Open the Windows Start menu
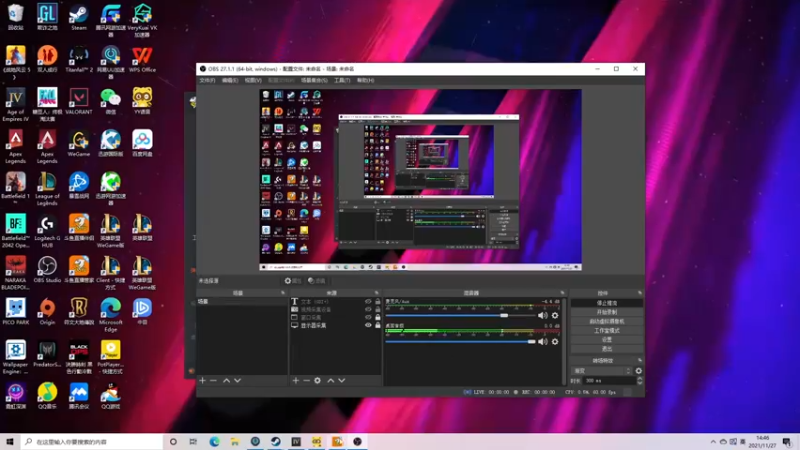 (x=9, y=442)
